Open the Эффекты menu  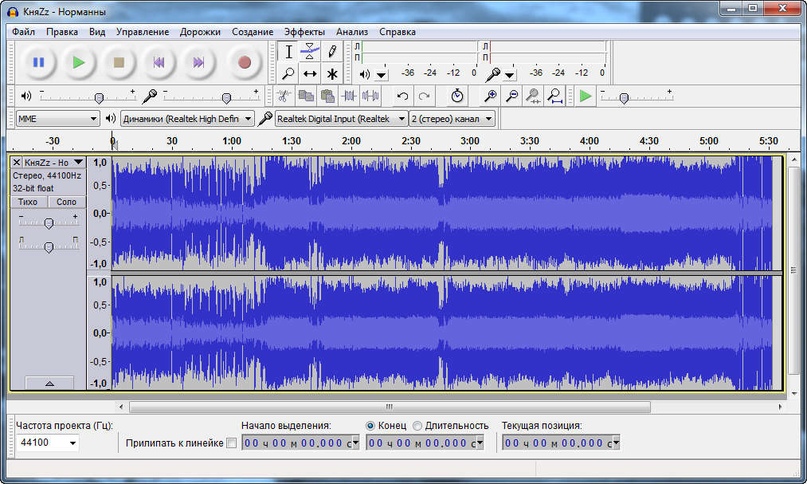click(304, 31)
